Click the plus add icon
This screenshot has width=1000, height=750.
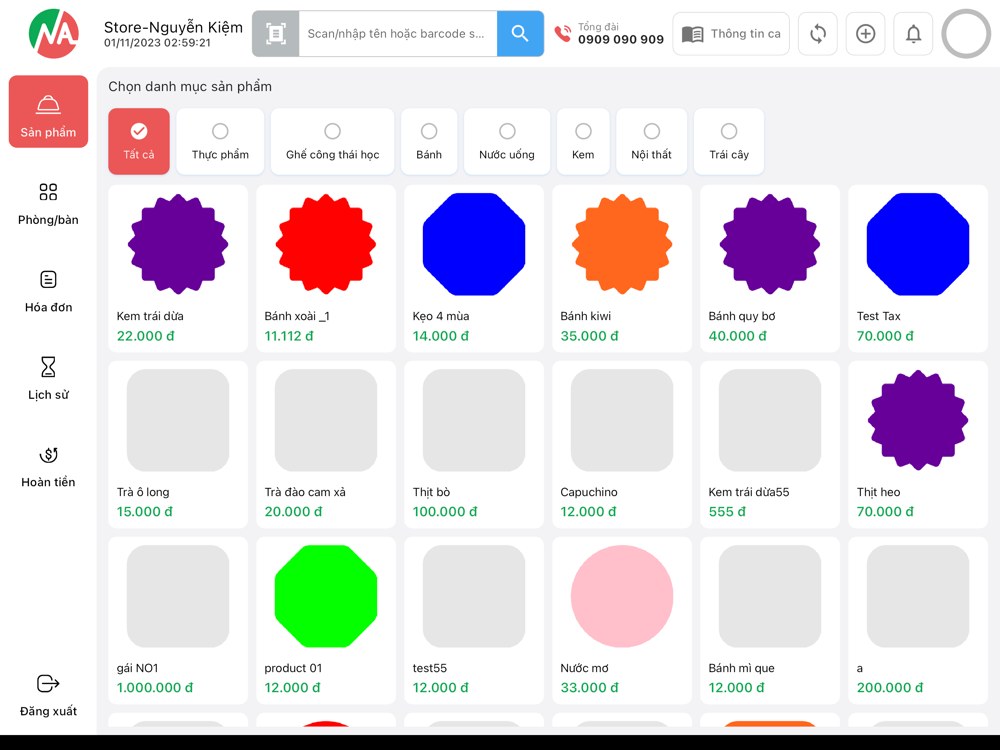[x=865, y=33]
